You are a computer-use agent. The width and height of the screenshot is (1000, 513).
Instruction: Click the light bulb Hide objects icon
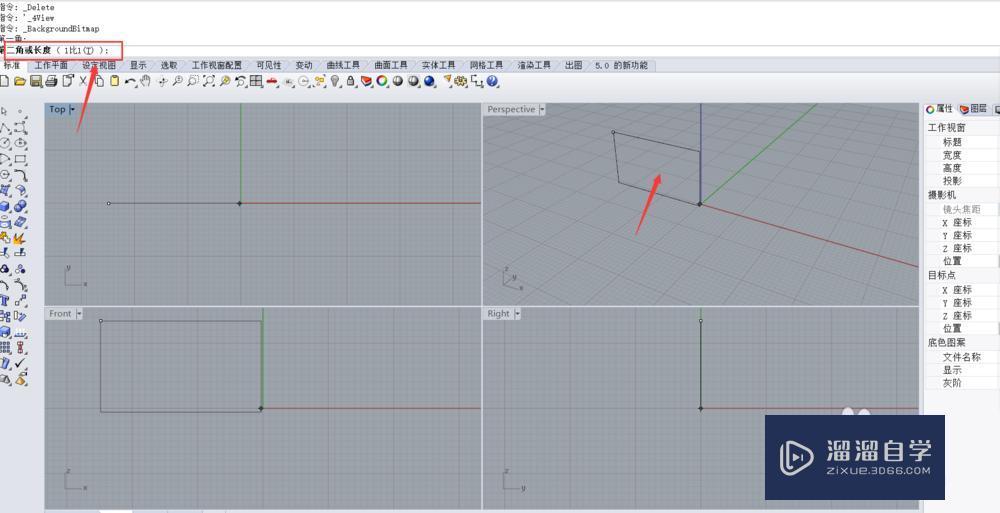tap(335, 81)
